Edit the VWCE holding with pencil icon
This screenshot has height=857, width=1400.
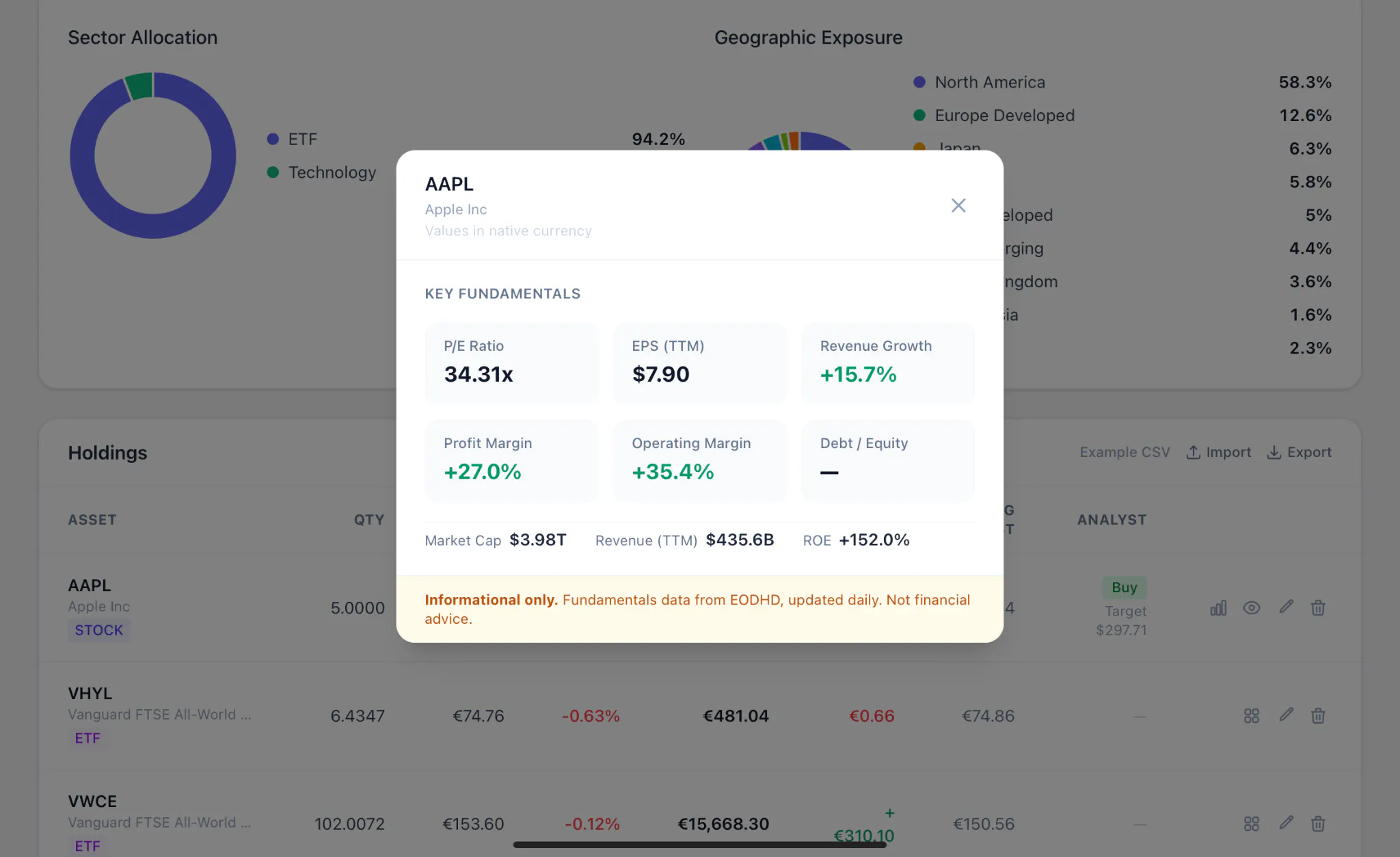pos(1286,823)
